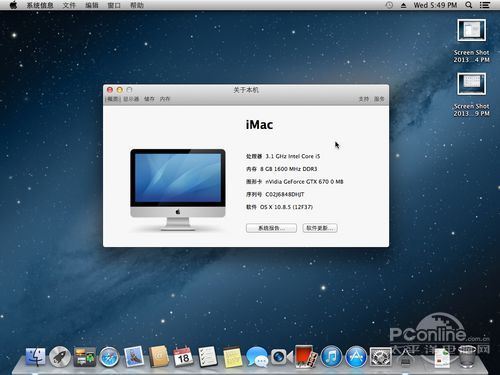This screenshot has height=375, width=500.
Task: Open the 支持 section
Action: coord(364,99)
